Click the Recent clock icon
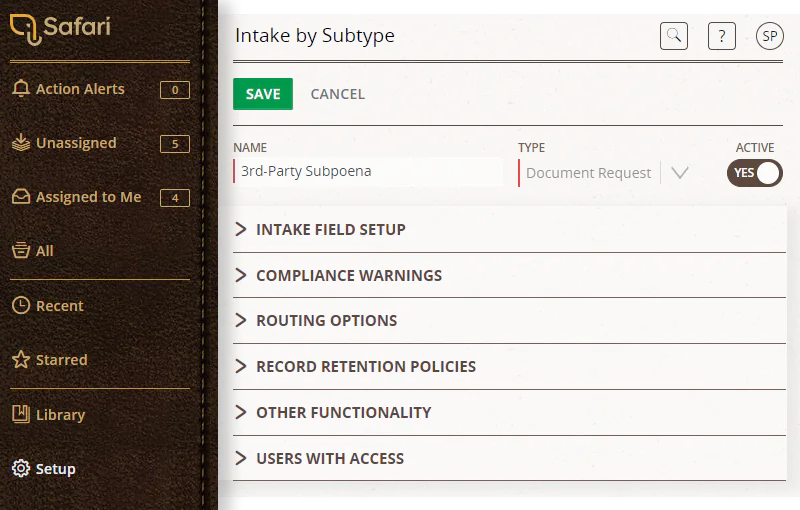The width and height of the screenshot is (800, 510). [x=21, y=305]
